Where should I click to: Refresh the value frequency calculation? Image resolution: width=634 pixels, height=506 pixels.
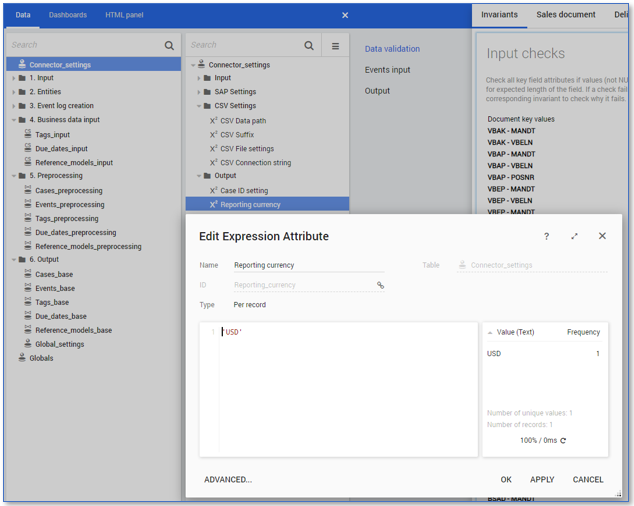(x=563, y=441)
